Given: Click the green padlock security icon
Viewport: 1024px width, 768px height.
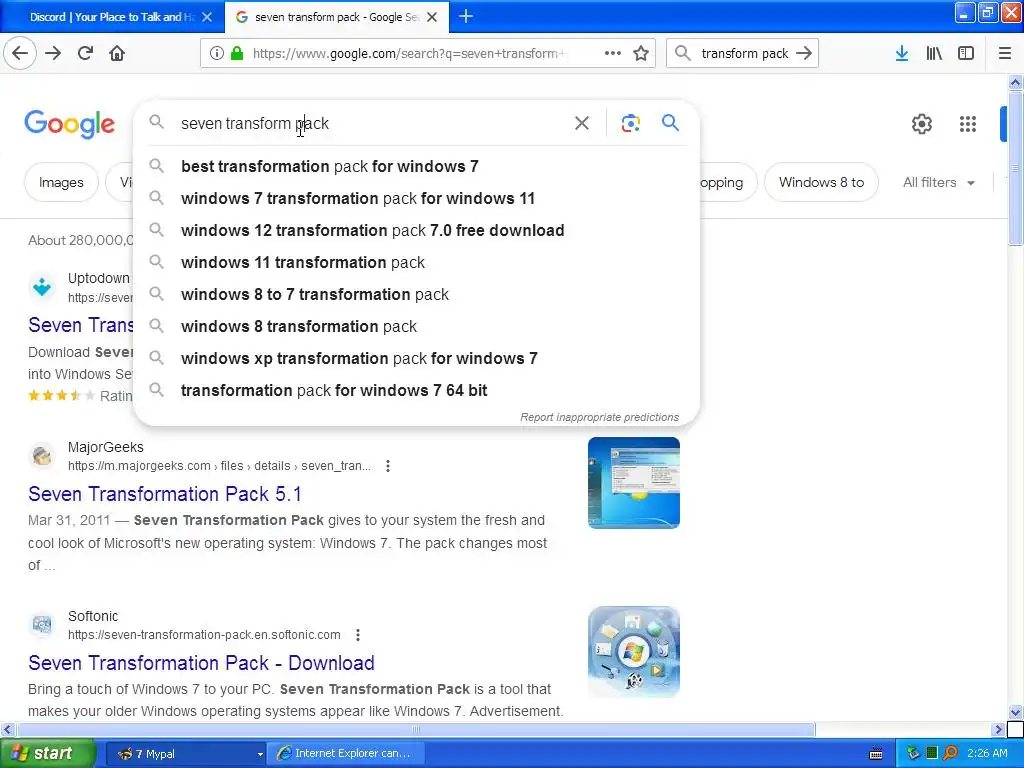Looking at the screenshot, I should 236,54.
